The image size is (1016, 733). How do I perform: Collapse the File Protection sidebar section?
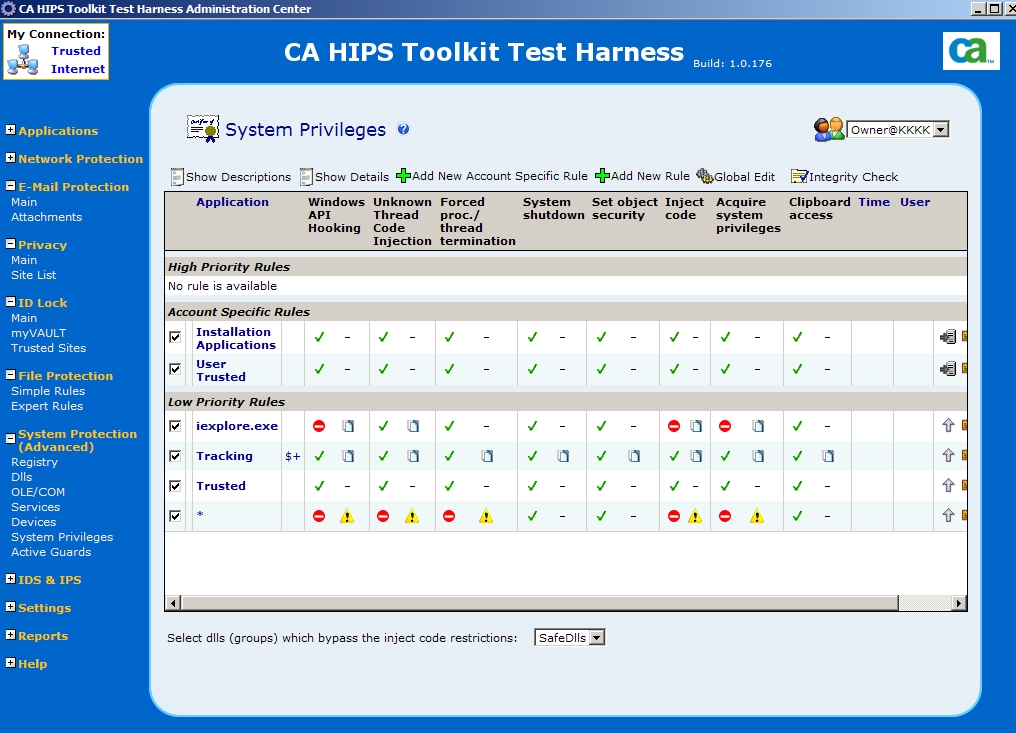coord(10,375)
